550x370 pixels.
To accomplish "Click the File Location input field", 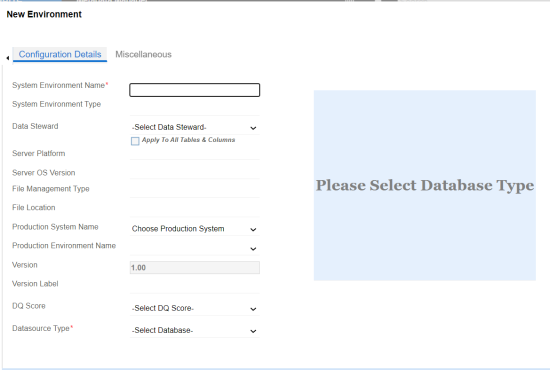I will tap(195, 210).
